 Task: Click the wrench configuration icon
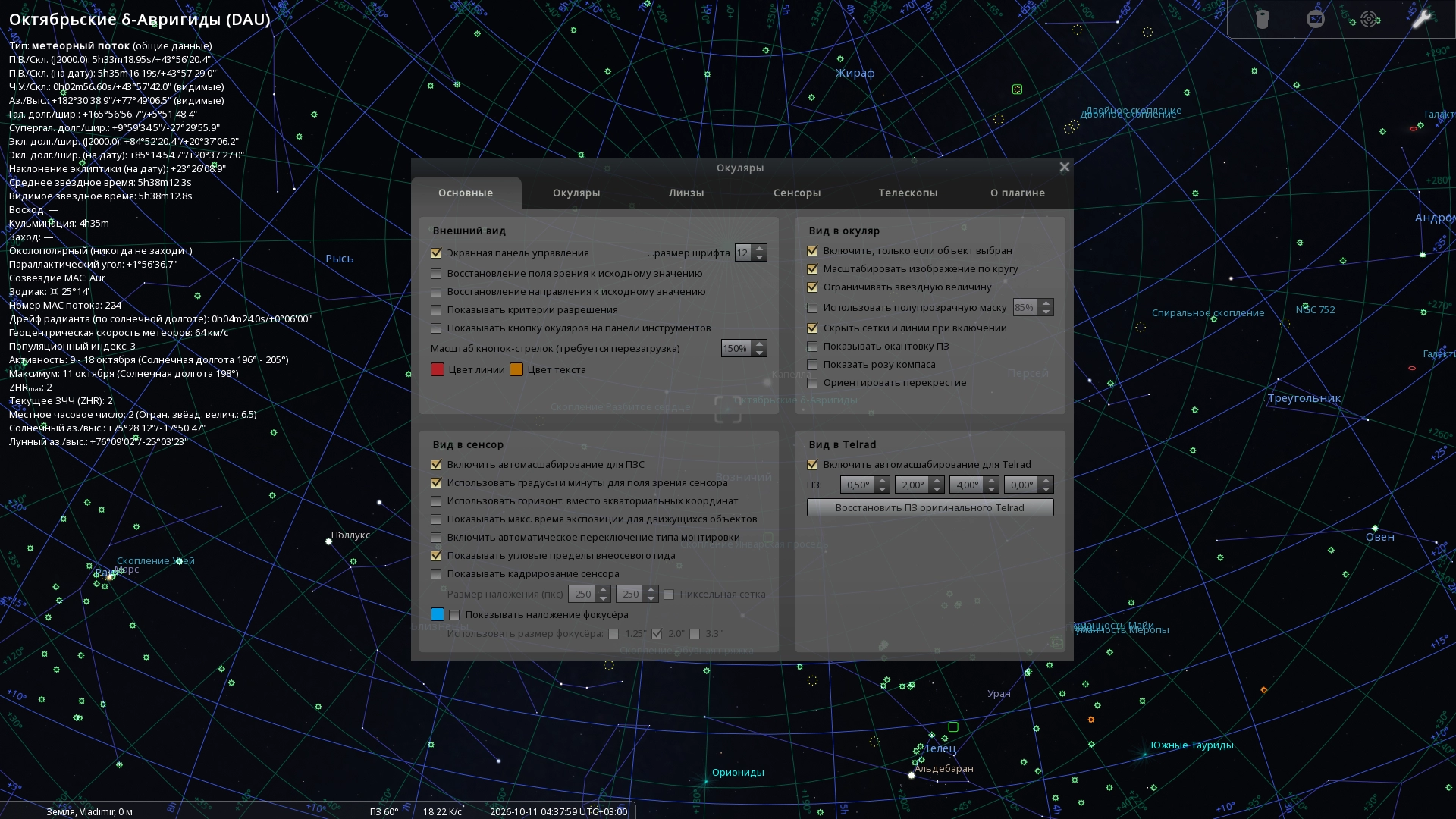[x=1421, y=19]
